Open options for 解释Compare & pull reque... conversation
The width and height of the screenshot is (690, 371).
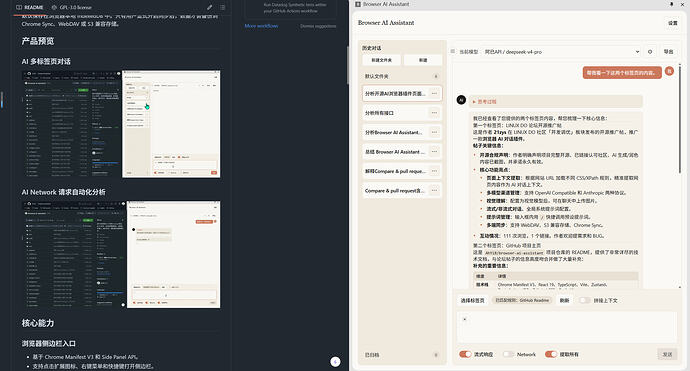434,171
